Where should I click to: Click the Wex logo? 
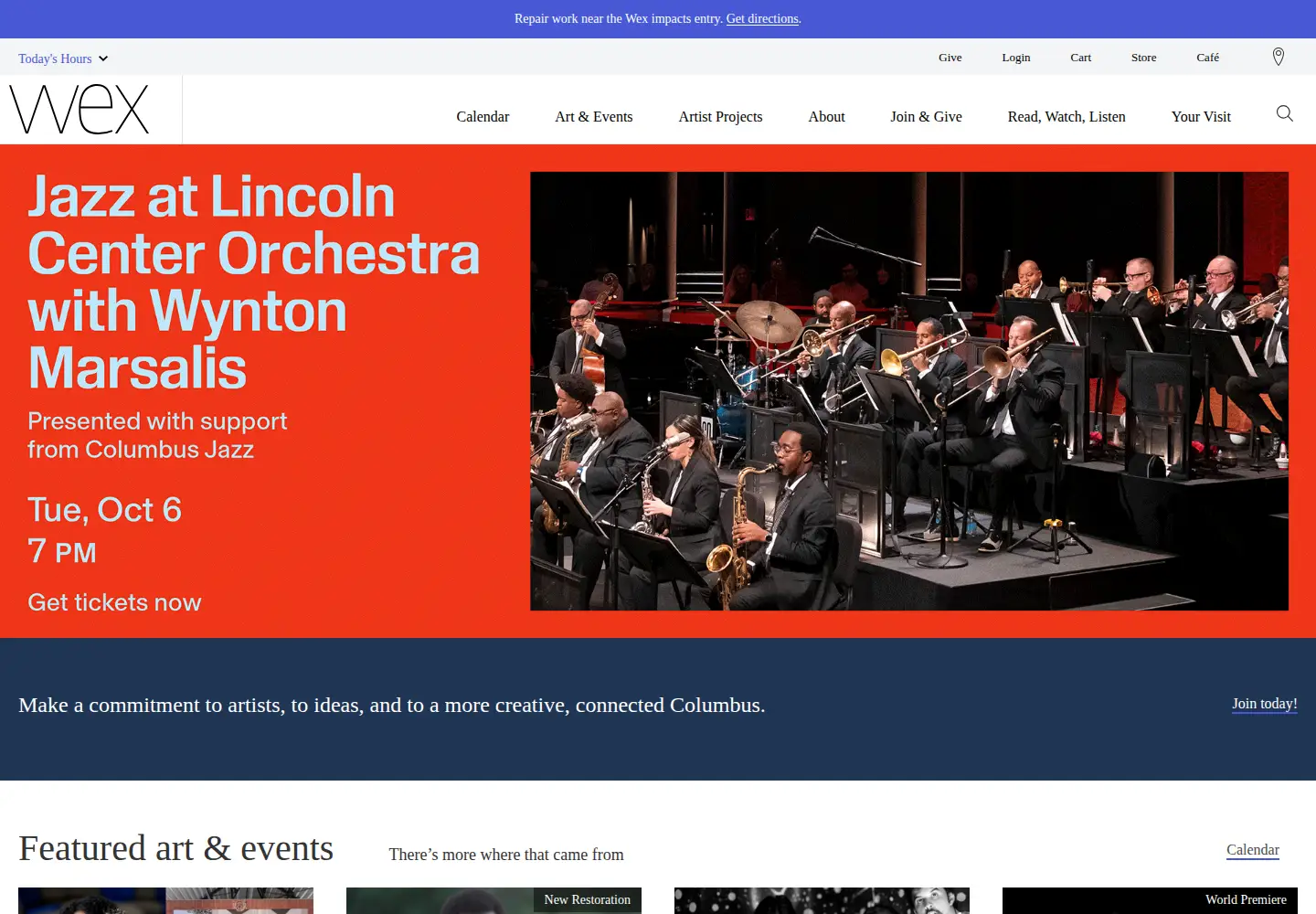click(x=80, y=110)
